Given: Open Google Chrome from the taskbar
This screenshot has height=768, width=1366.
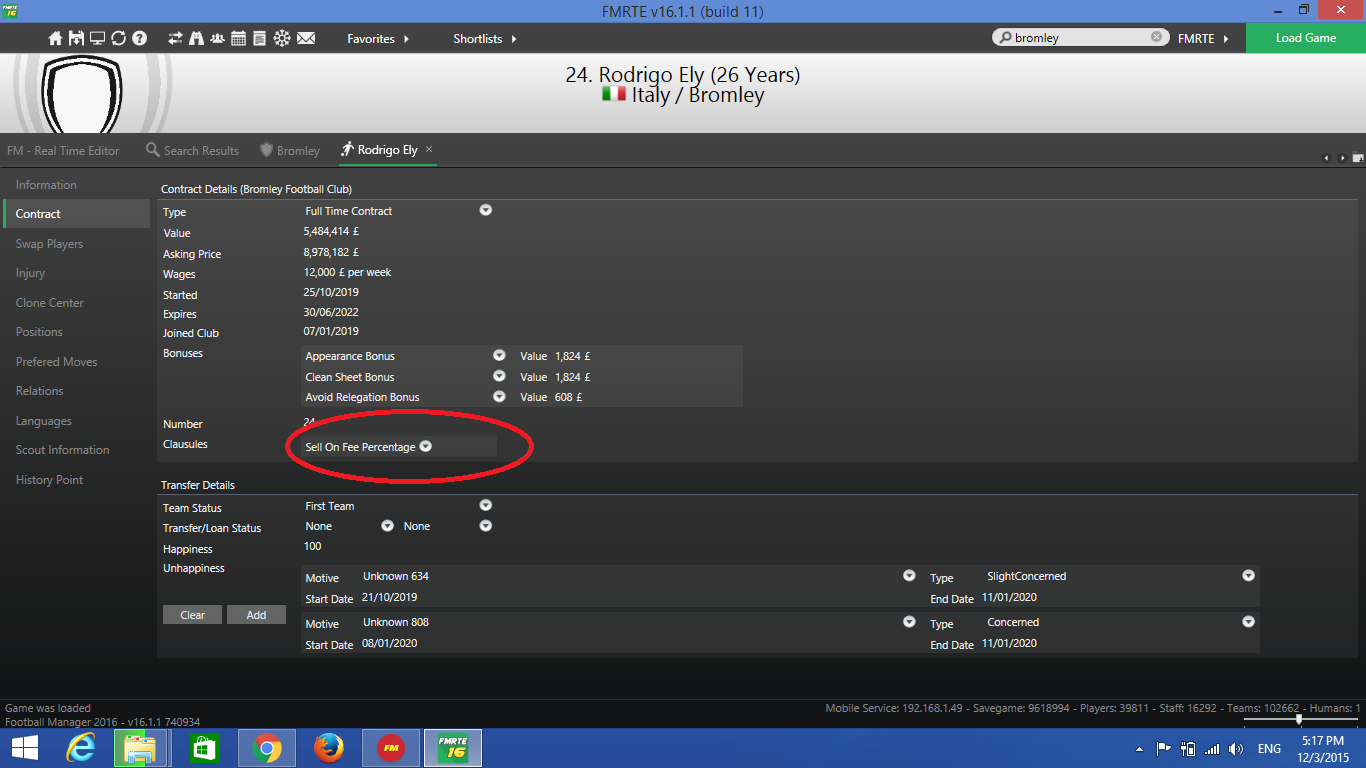Looking at the screenshot, I should [267, 748].
